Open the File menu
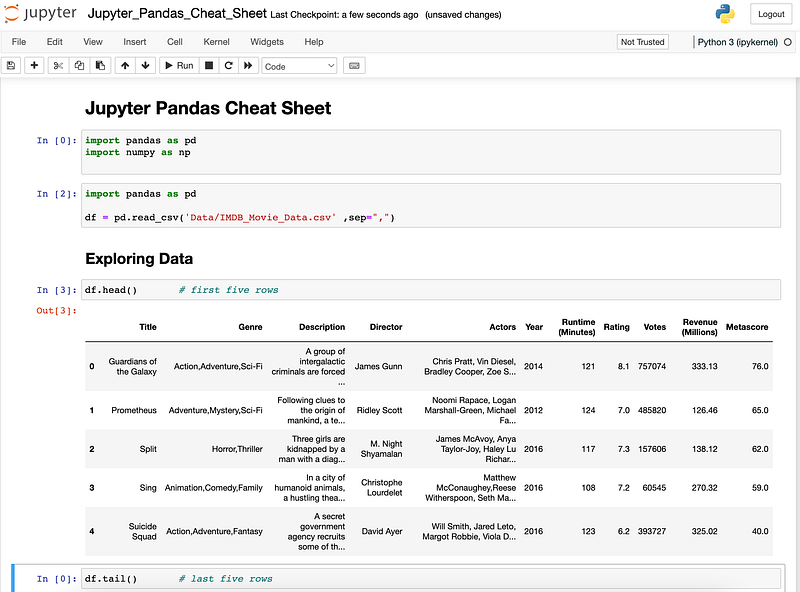Screen dimensions: 800x592 coord(19,42)
